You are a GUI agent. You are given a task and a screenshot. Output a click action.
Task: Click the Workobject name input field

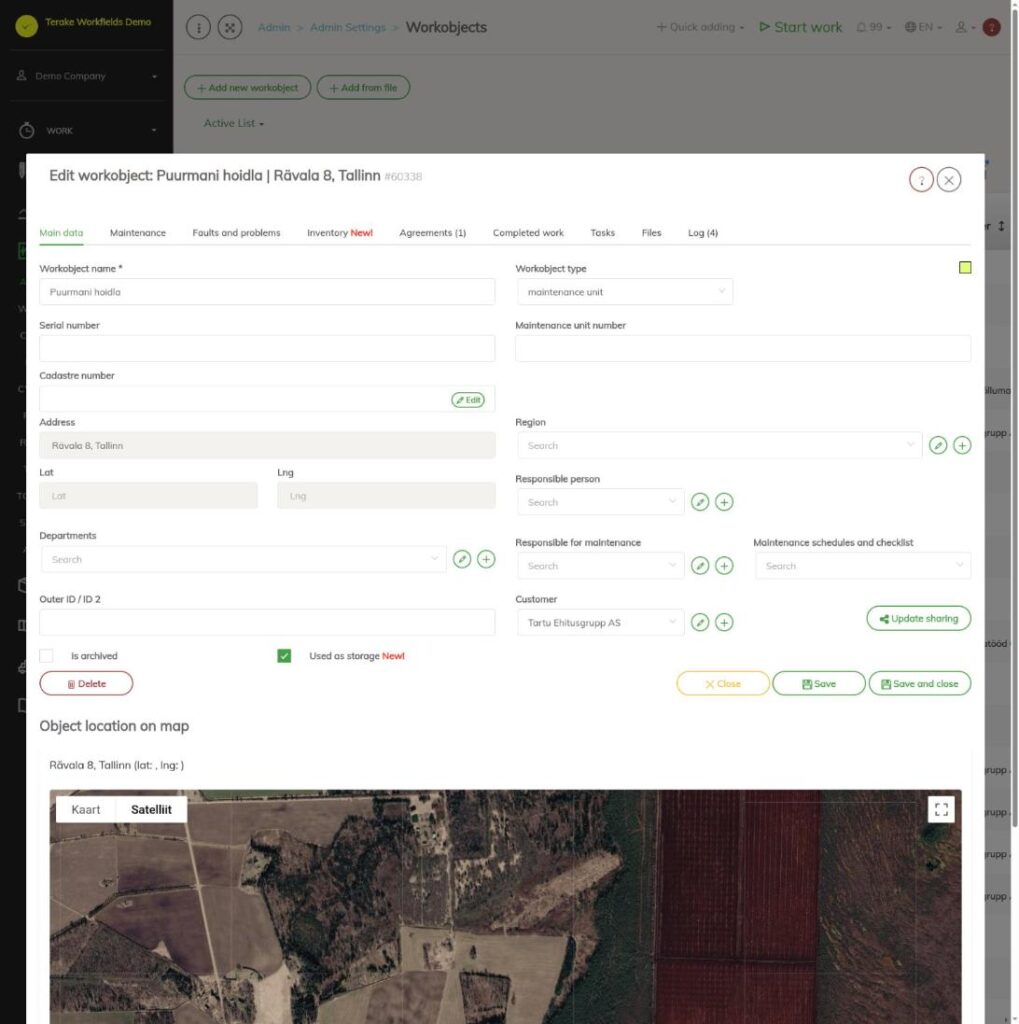tap(267, 292)
